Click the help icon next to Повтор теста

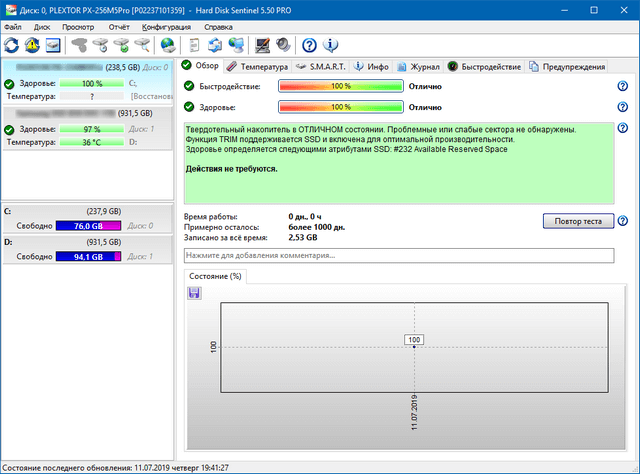point(622,221)
